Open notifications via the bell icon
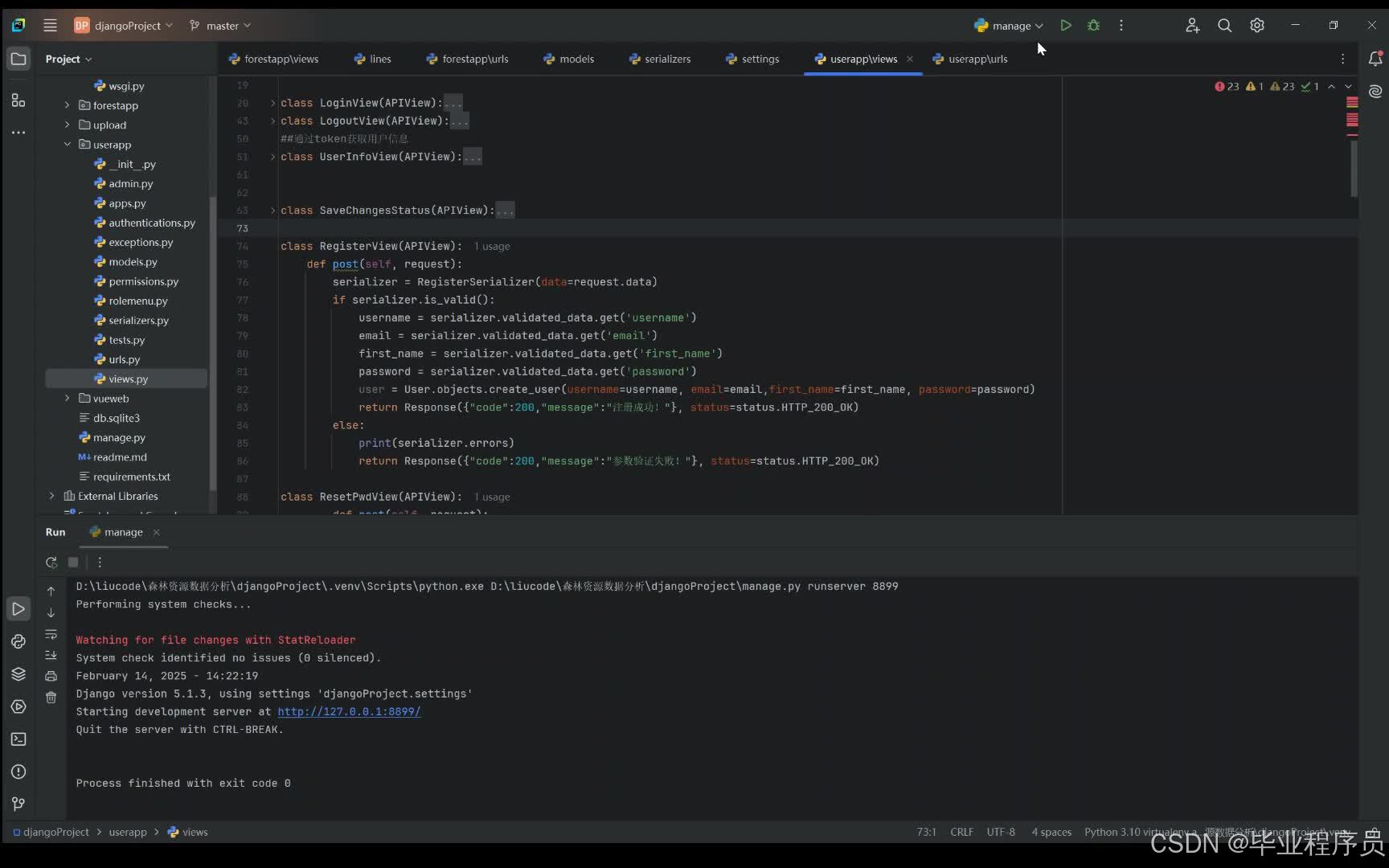Viewport: 1389px width, 868px height. [1376, 58]
